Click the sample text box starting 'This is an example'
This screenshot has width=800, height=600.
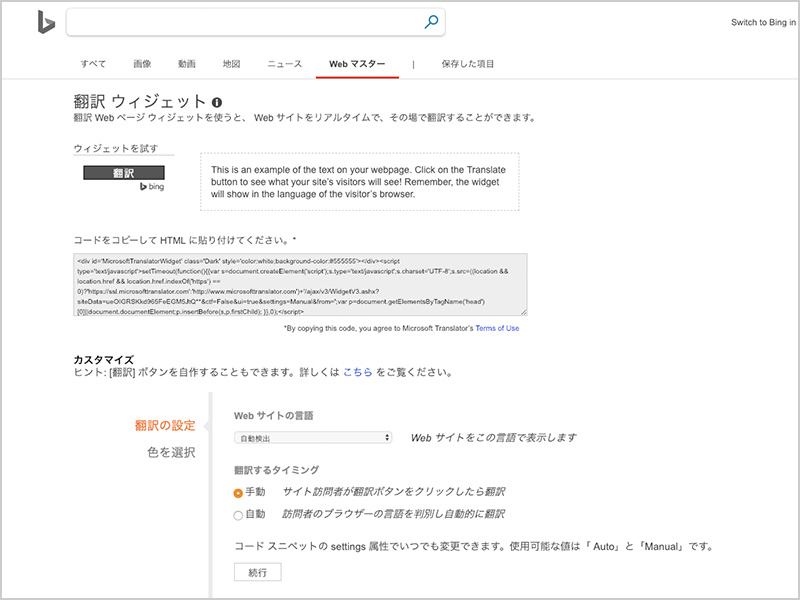point(360,182)
